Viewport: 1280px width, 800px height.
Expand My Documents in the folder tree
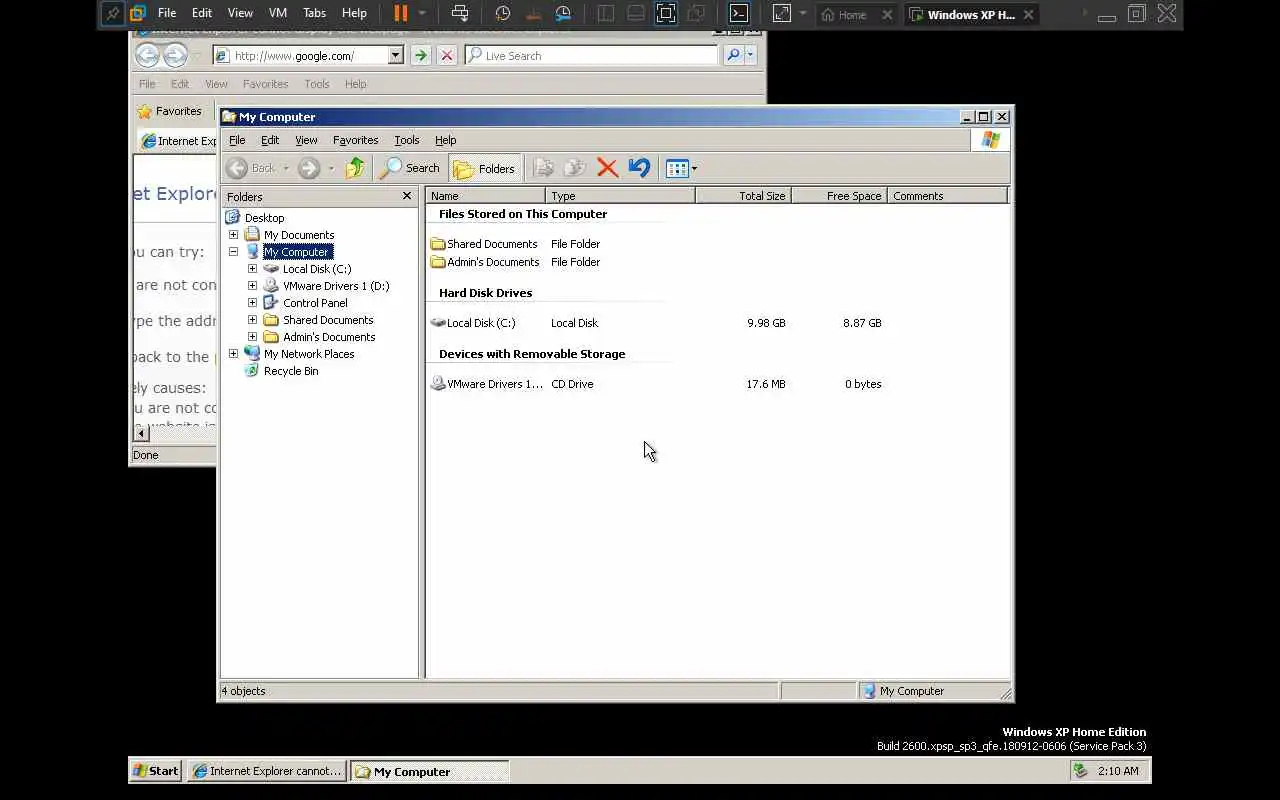tap(234, 235)
